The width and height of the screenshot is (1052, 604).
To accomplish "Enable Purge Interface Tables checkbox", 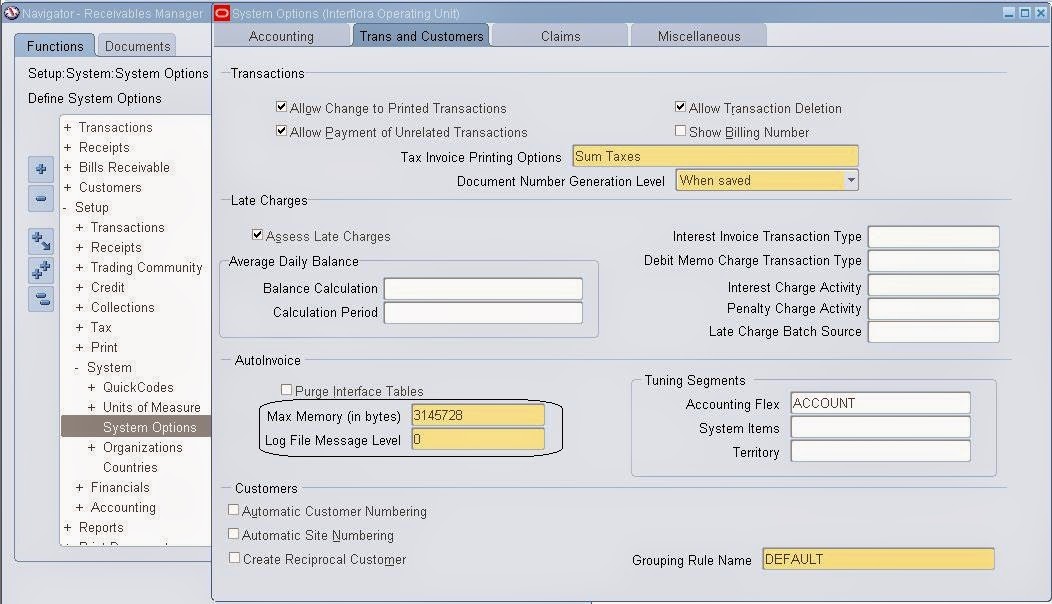I will click(286, 390).
